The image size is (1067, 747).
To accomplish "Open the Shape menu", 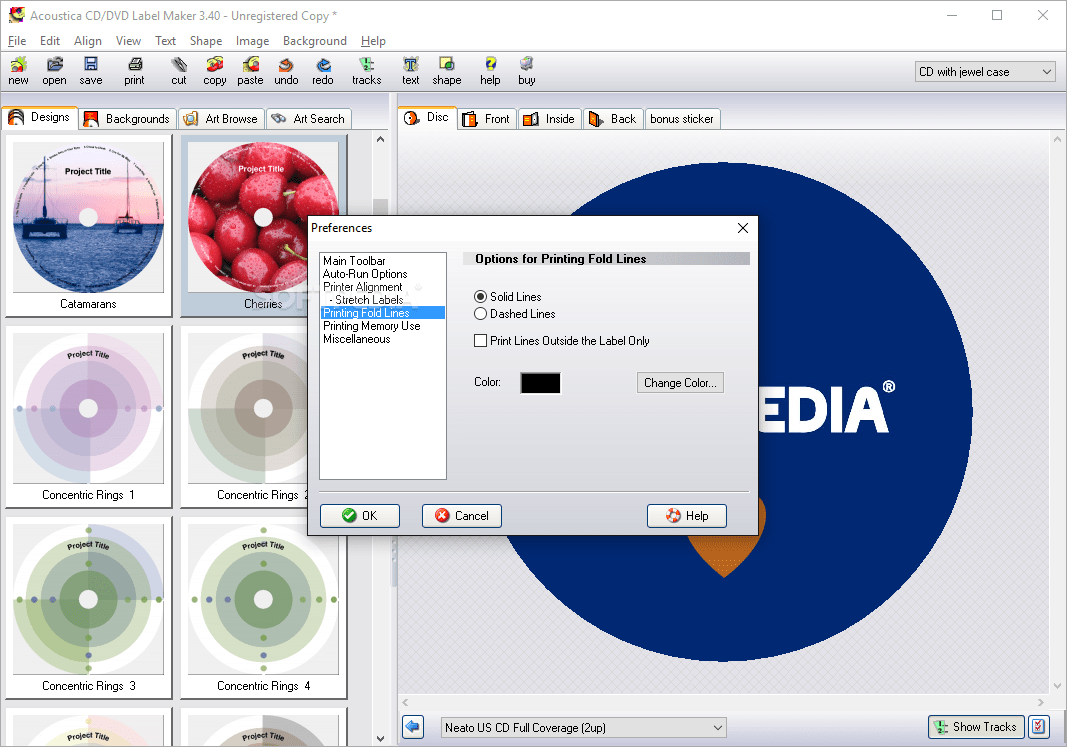I will (x=205, y=41).
